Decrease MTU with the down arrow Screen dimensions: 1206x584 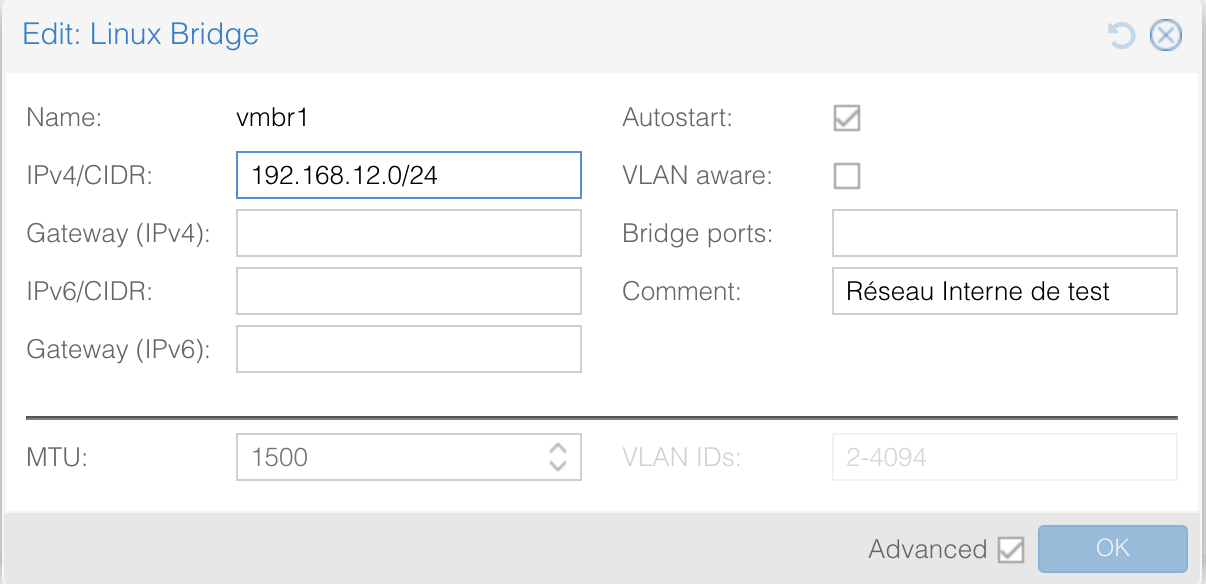pos(558,466)
